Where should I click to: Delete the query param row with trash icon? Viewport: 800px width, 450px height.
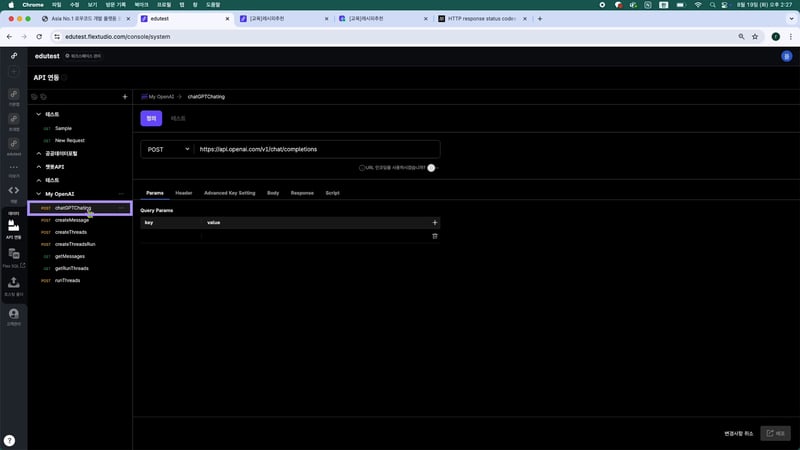(434, 236)
